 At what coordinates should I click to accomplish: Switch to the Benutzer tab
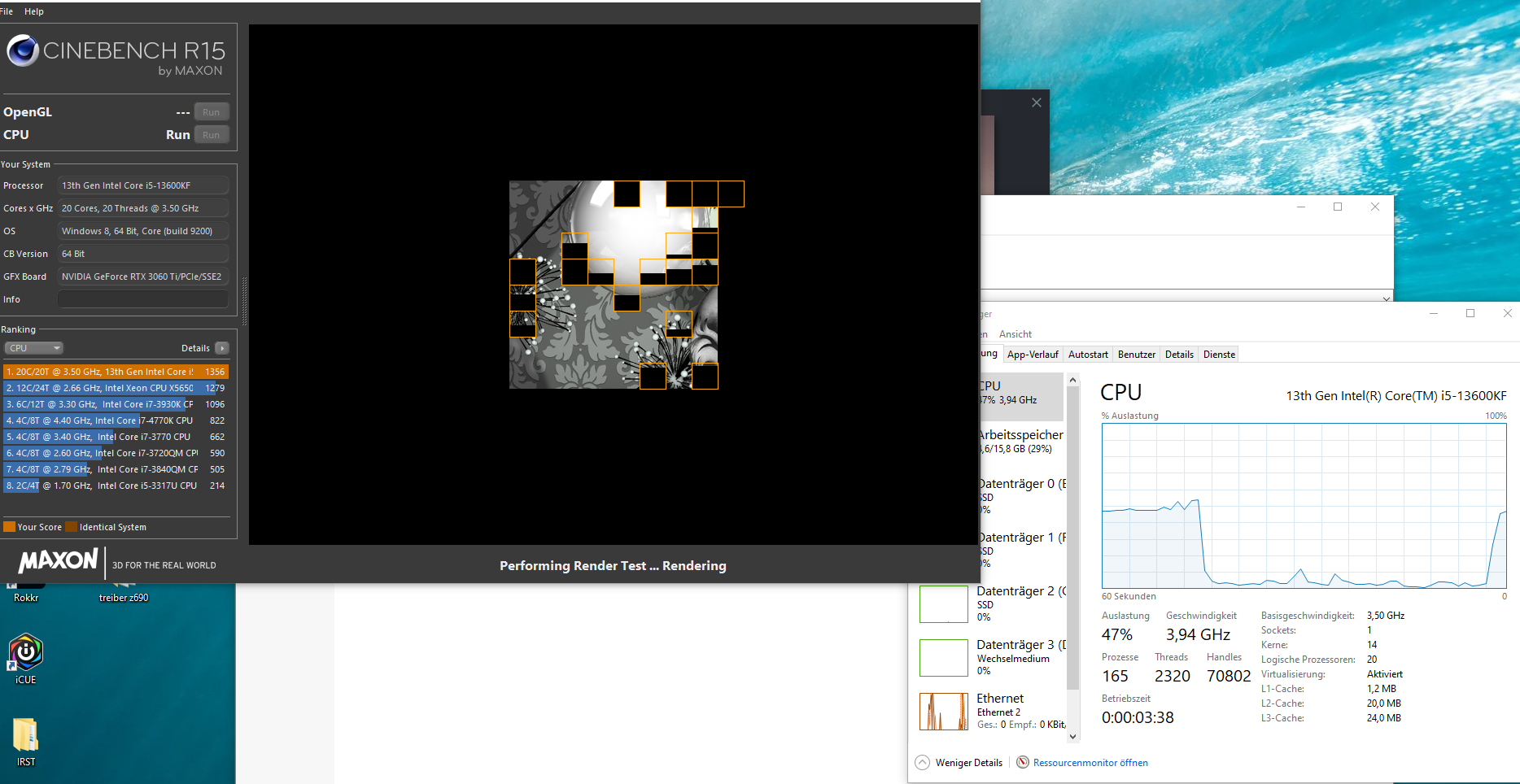point(1137,355)
